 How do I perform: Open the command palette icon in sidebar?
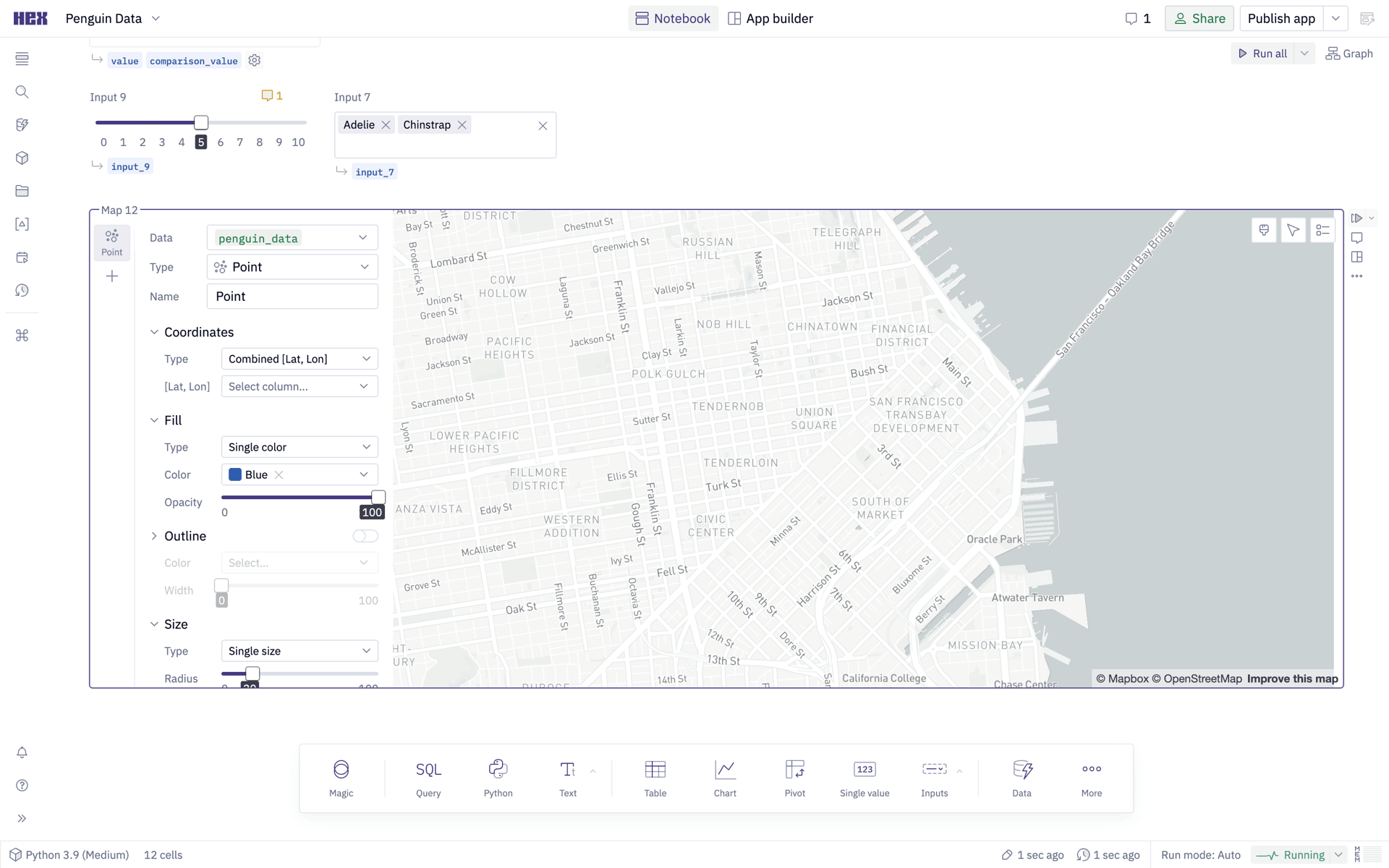pyautogui.click(x=22, y=336)
